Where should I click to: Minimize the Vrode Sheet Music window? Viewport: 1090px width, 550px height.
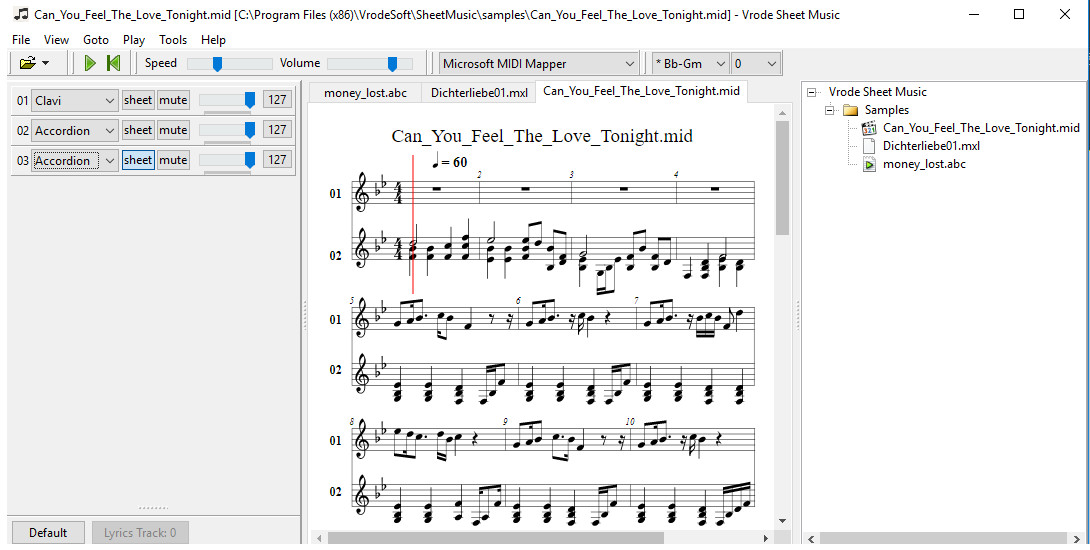[x=973, y=14]
